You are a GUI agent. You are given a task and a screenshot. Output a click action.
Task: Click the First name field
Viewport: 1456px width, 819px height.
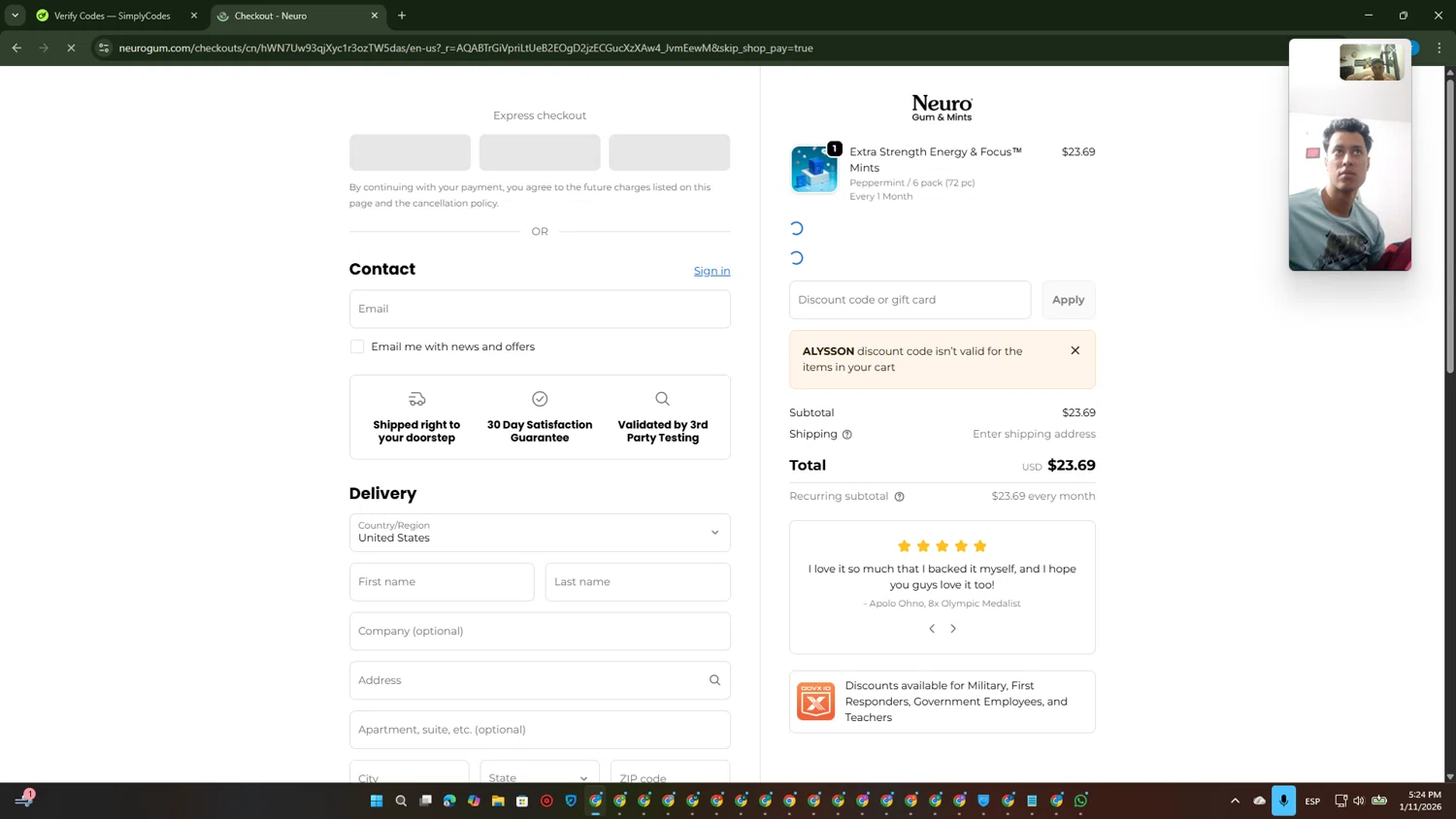[x=442, y=581]
